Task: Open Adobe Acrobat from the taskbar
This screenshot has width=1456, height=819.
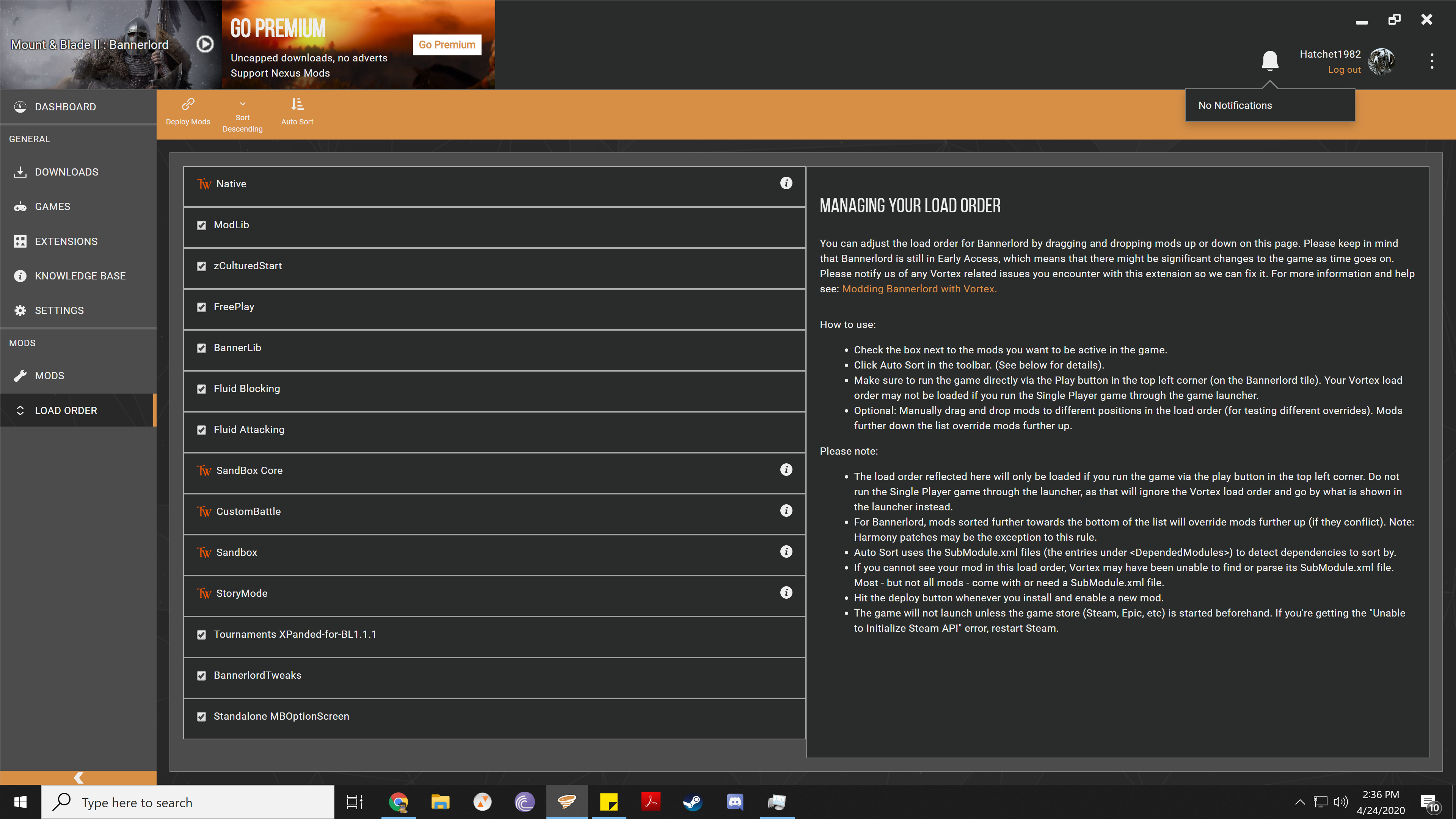Action: (651, 802)
